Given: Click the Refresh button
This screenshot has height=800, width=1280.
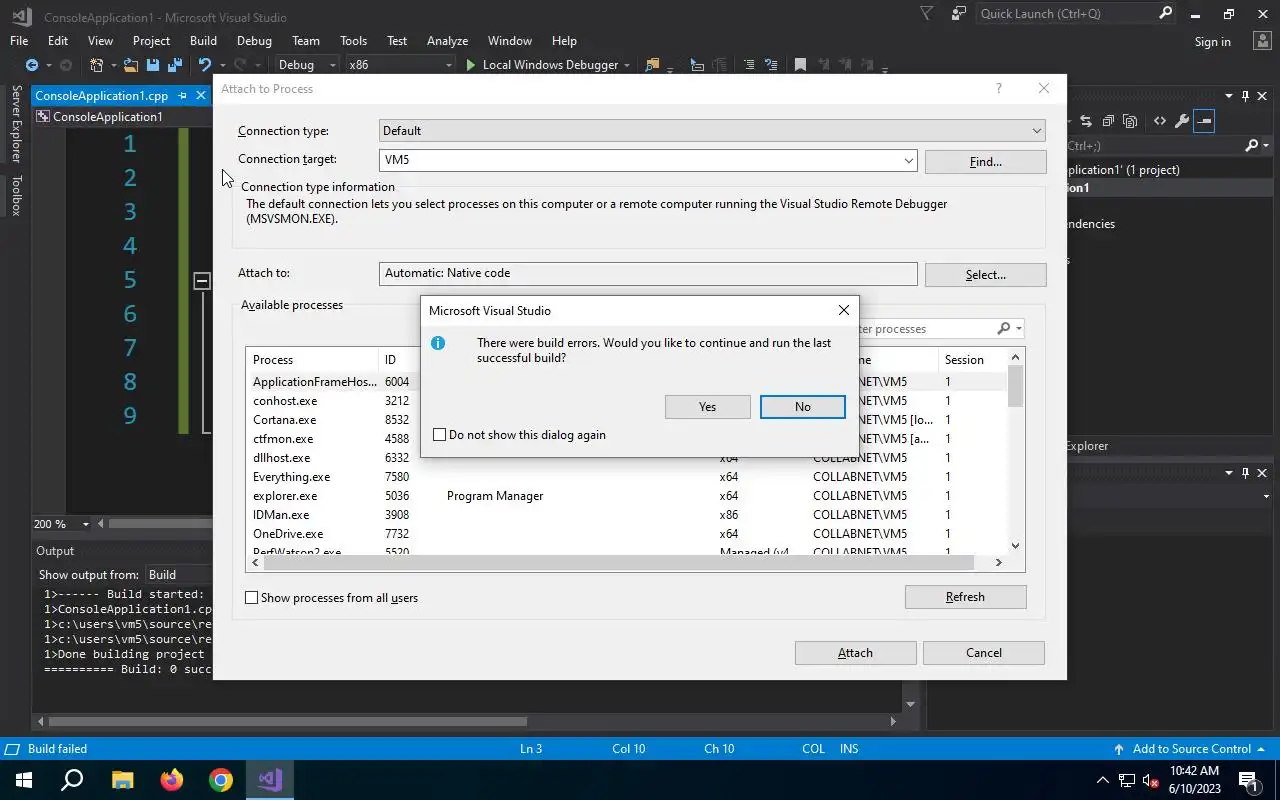Looking at the screenshot, I should [965, 597].
